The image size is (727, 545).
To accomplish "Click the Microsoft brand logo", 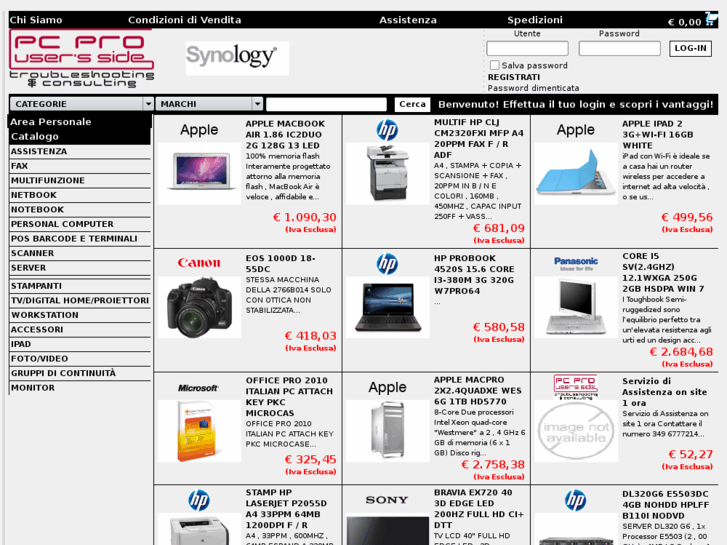I will [198, 388].
